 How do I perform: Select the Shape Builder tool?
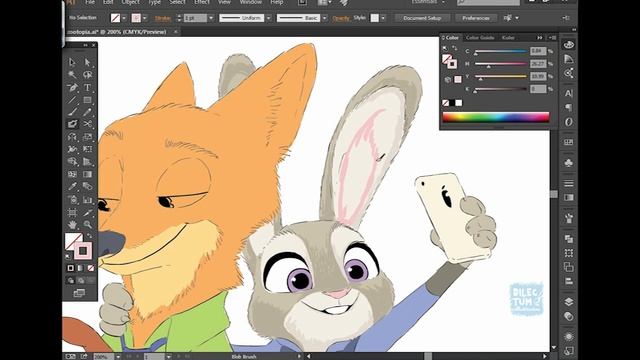[72, 162]
